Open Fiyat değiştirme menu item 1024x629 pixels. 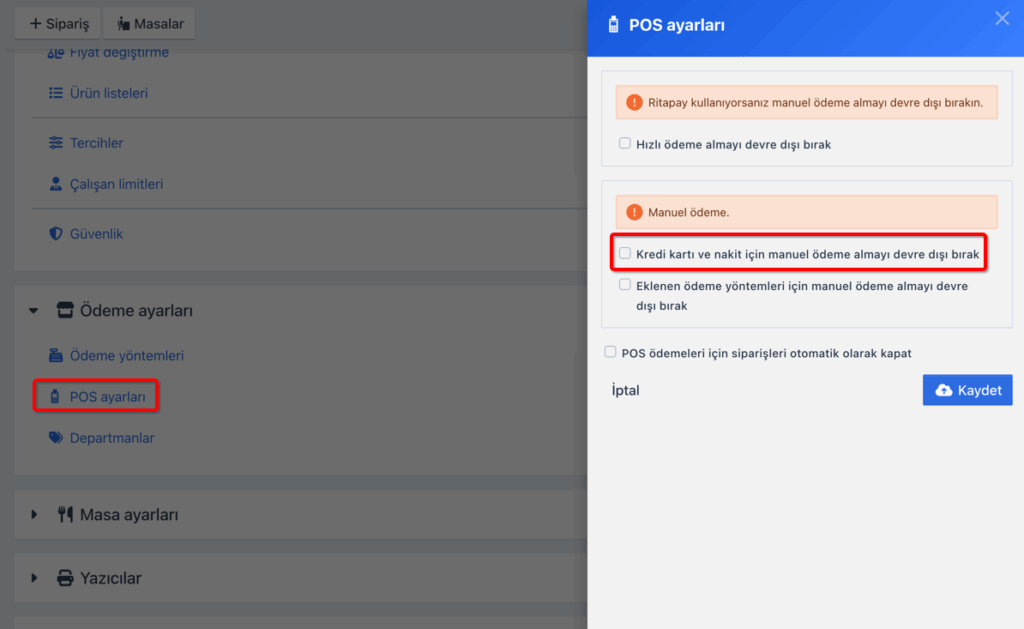coord(118,52)
